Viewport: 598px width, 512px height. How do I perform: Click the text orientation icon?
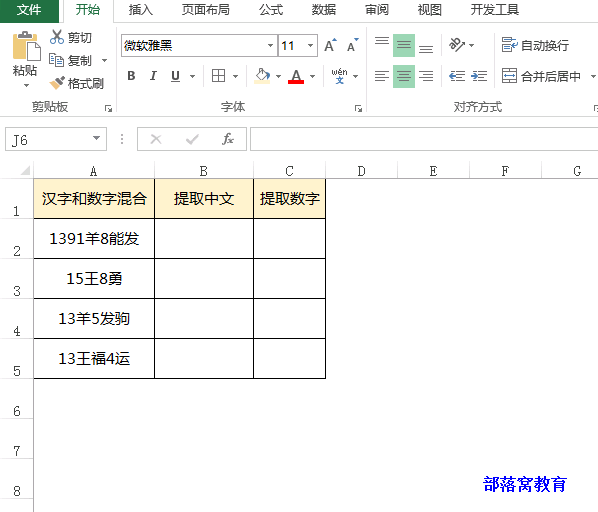click(x=457, y=45)
